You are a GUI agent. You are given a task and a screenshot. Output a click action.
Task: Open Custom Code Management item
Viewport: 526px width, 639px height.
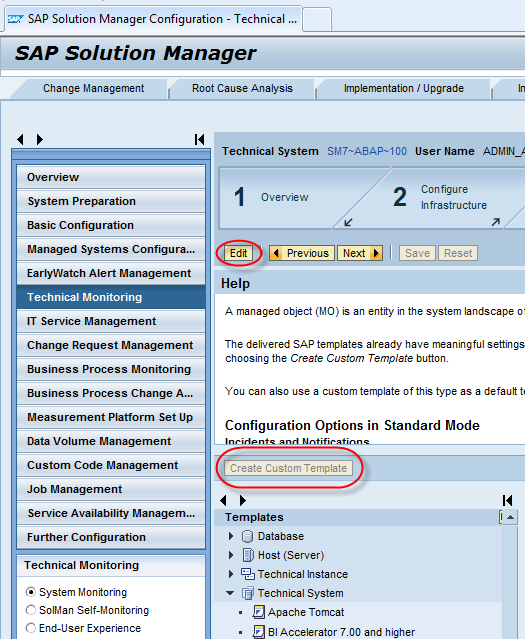coord(111,465)
